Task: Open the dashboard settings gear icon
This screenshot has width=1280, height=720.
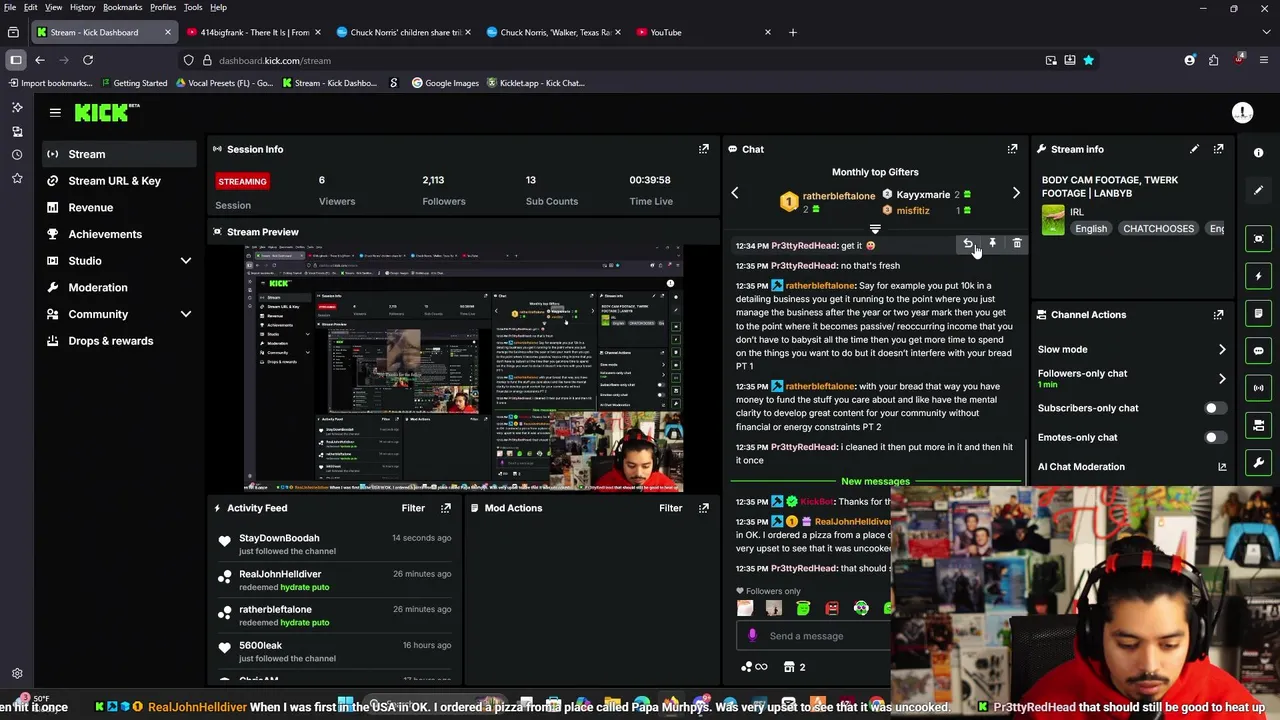Action: (17, 674)
